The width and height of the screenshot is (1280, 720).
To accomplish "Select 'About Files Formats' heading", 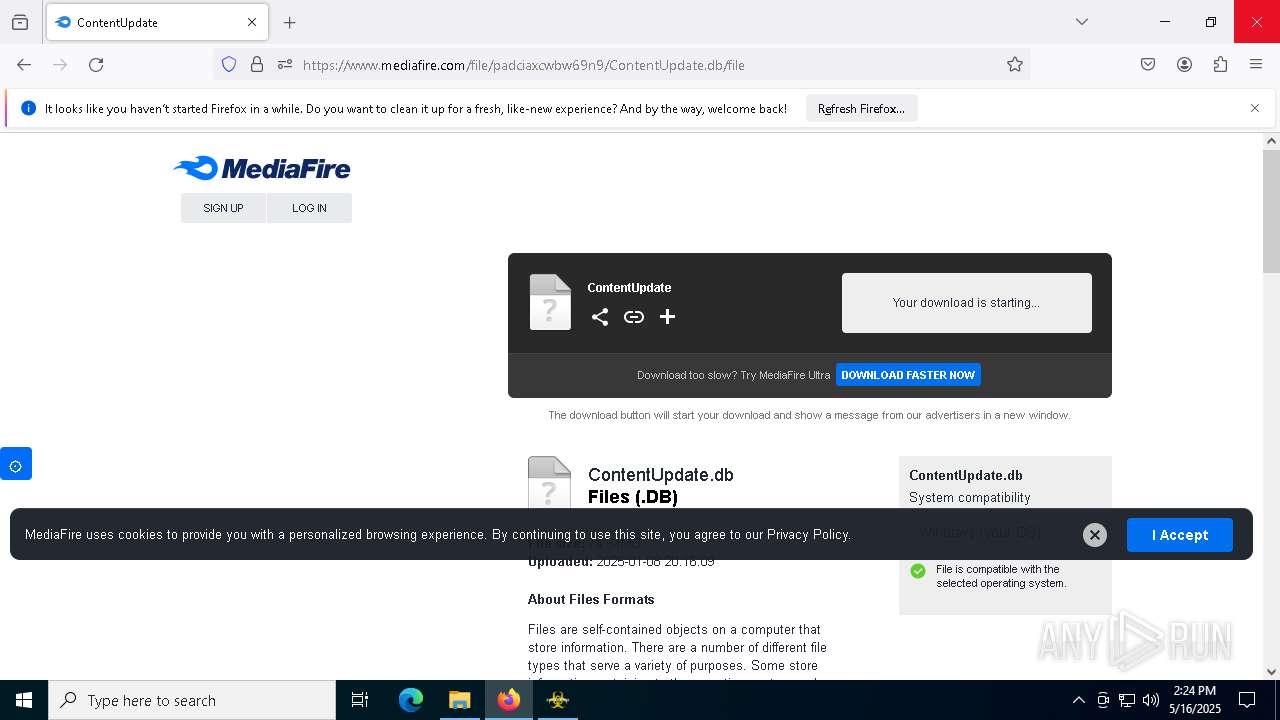I will (591, 599).
